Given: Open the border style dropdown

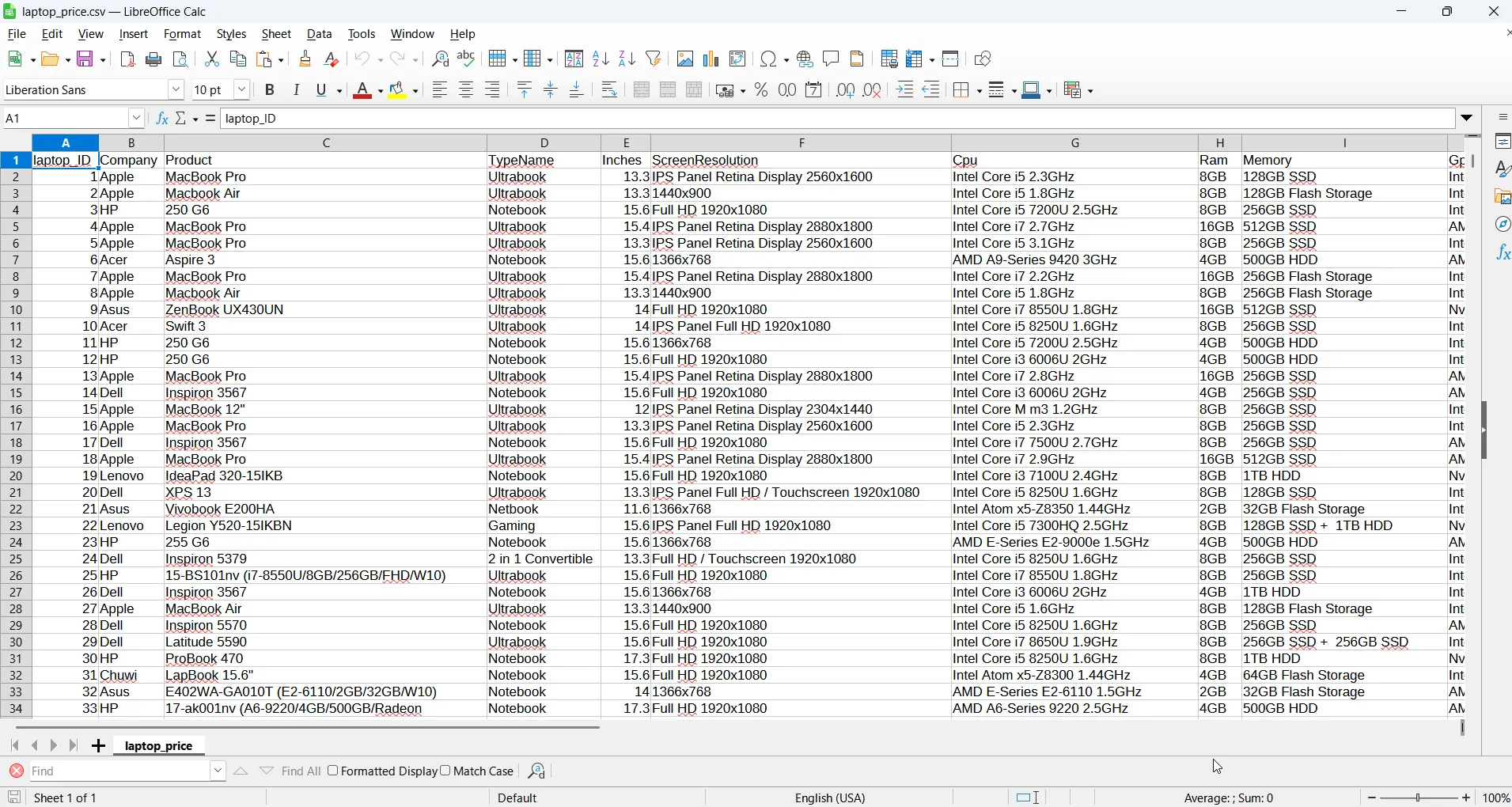Looking at the screenshot, I should tap(1015, 90).
